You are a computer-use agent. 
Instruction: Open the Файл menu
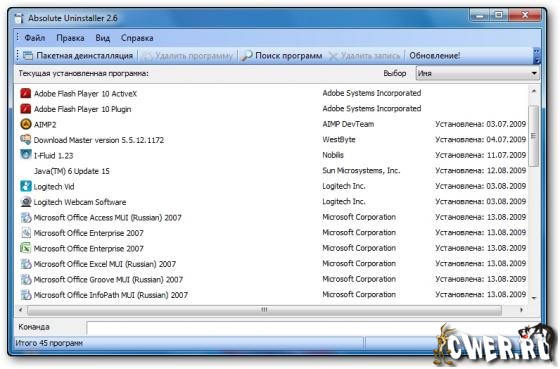(x=35, y=38)
